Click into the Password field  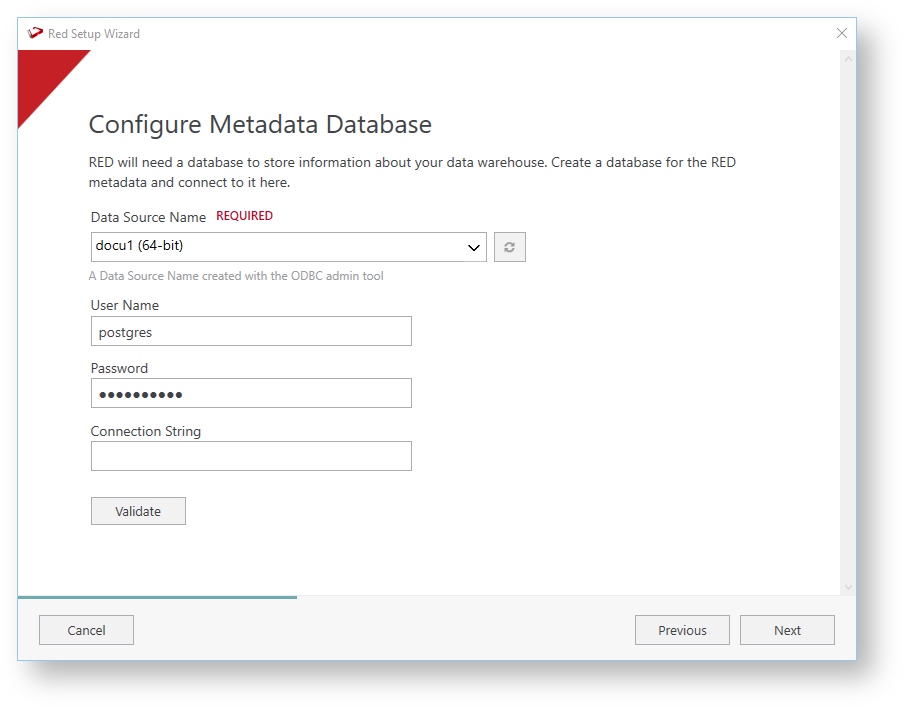[x=251, y=393]
